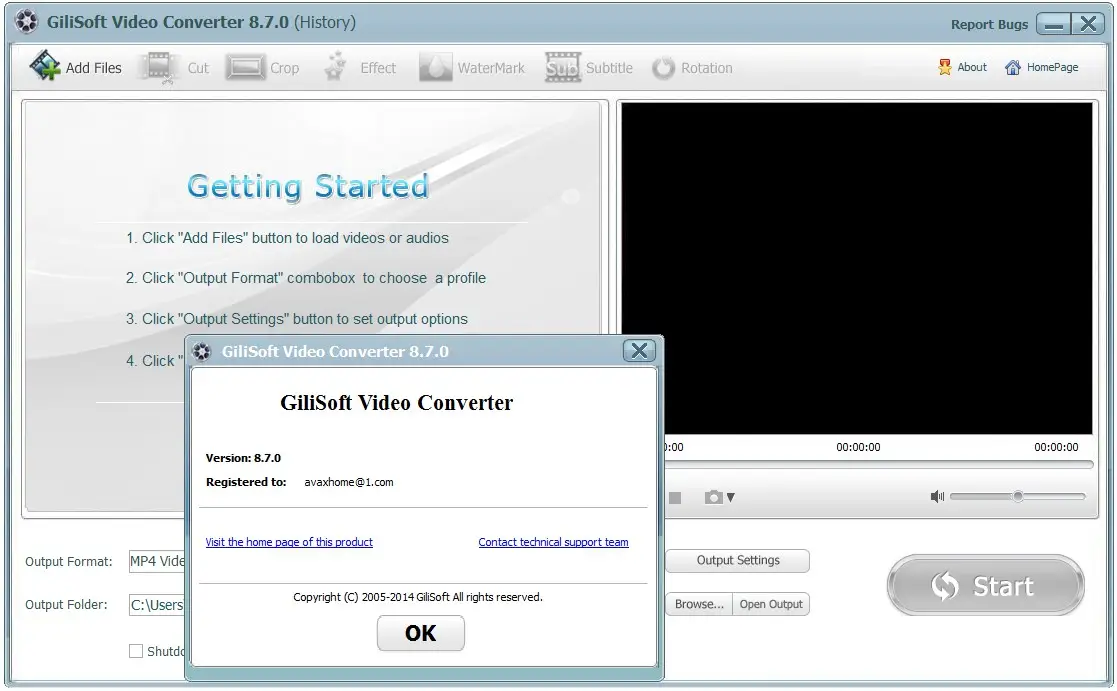
Task: Stop playback with the square button
Action: click(675, 497)
